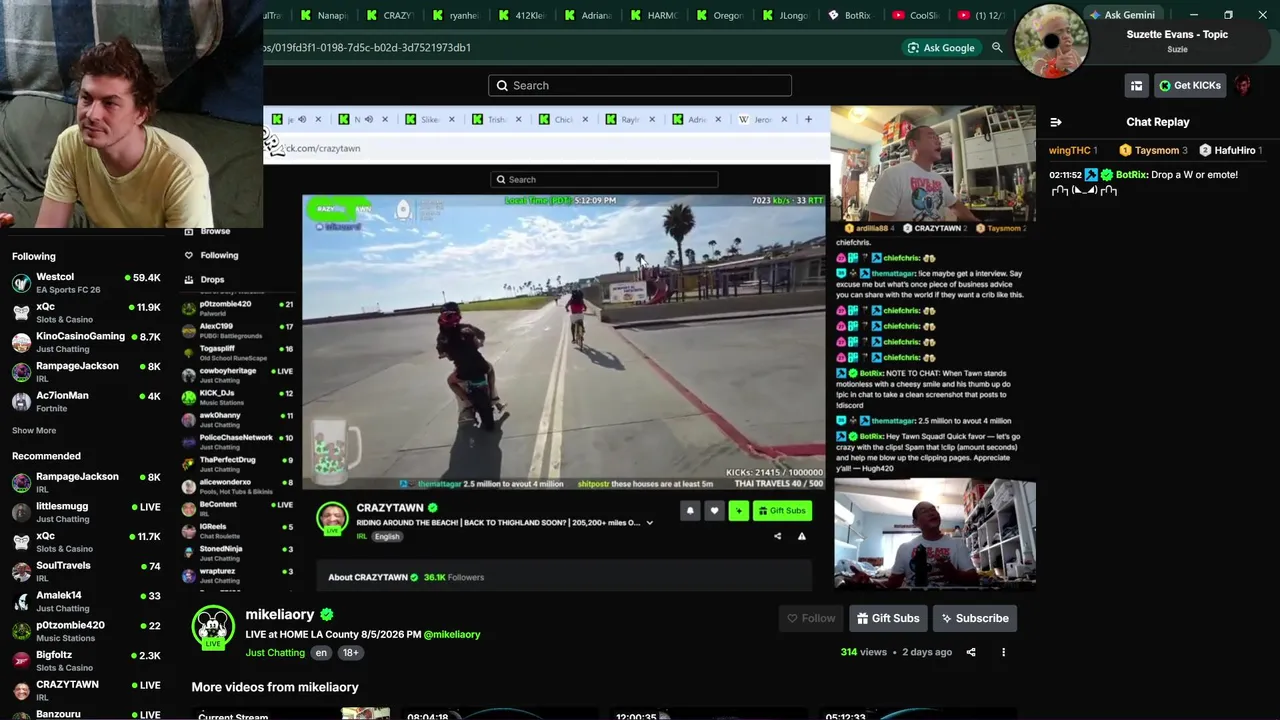Open the video thumbnail with duration 12:00:35

(707, 713)
